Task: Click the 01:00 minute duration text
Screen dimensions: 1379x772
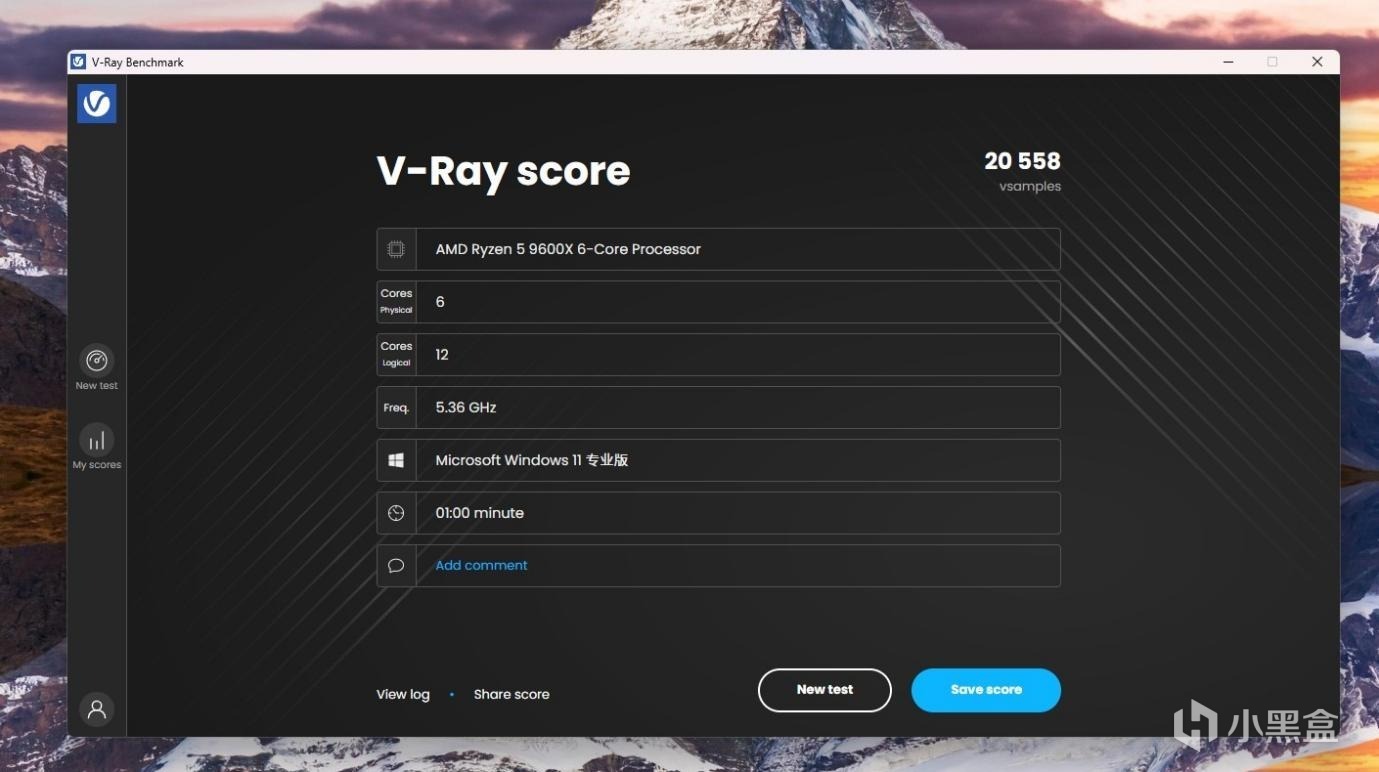Action: pos(480,513)
